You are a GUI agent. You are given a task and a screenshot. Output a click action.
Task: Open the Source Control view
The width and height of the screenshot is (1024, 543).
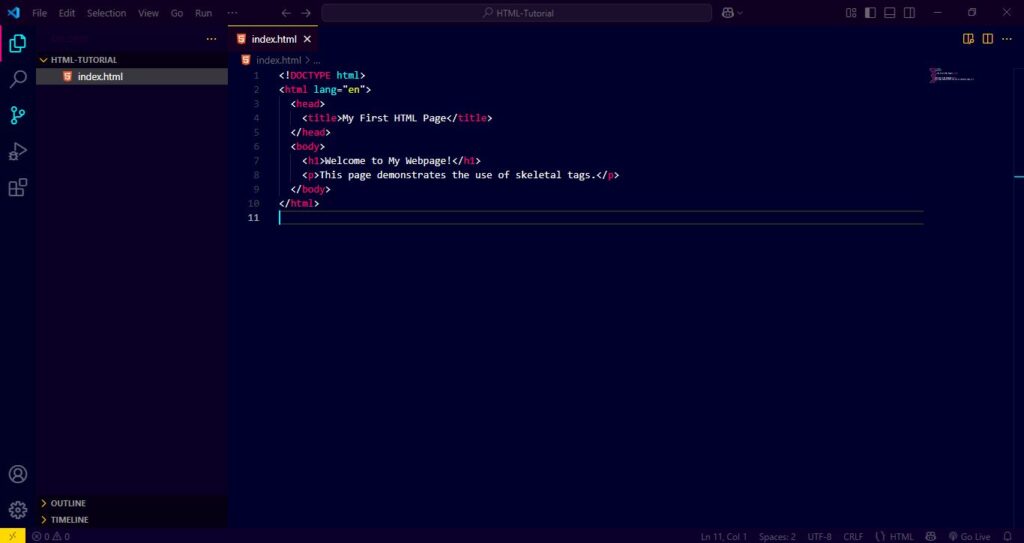(18, 116)
